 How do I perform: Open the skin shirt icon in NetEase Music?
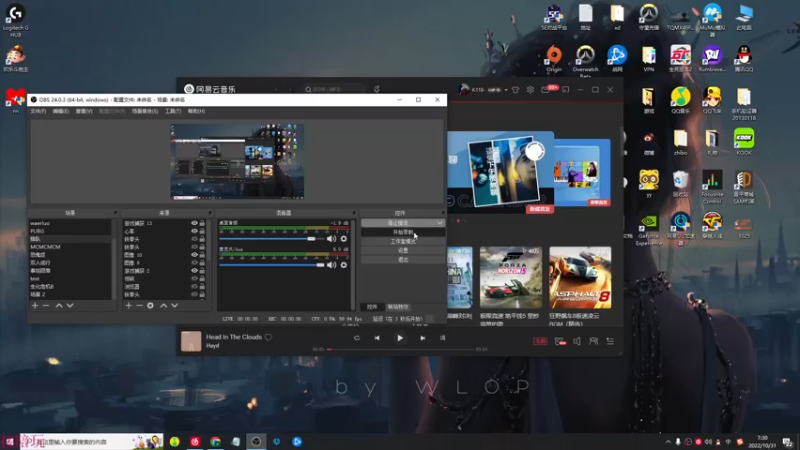click(x=515, y=90)
